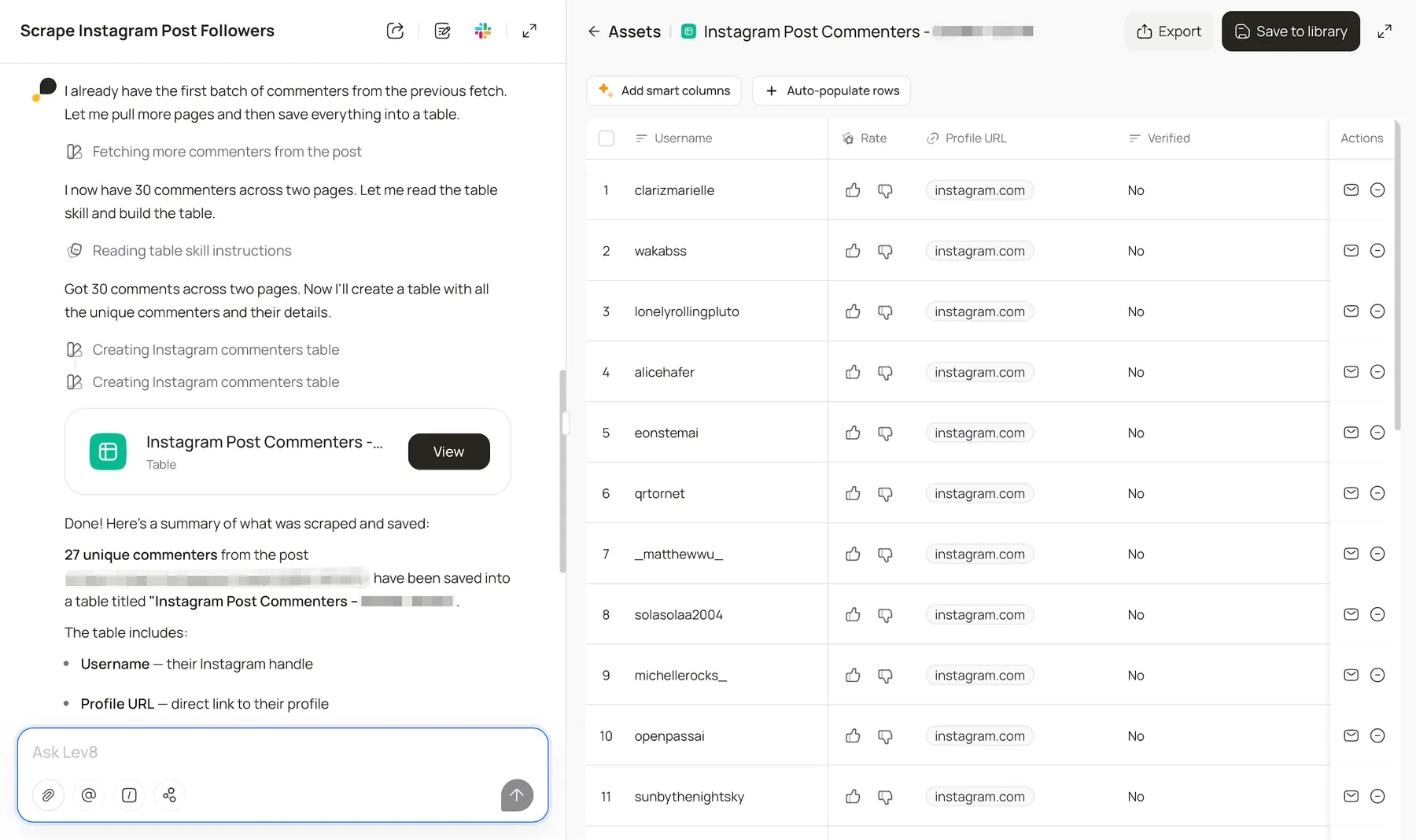Click the 'Scrape Instagram Post Followers' chat title

pos(147,31)
